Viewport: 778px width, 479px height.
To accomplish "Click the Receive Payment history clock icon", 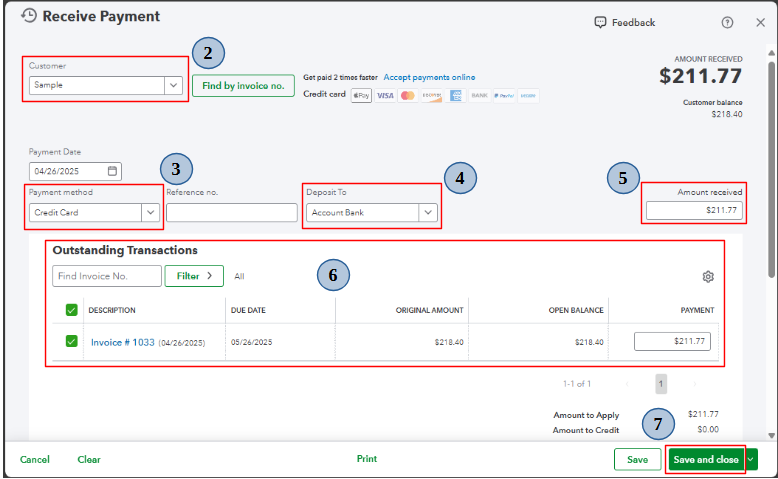I will tap(29, 16).
